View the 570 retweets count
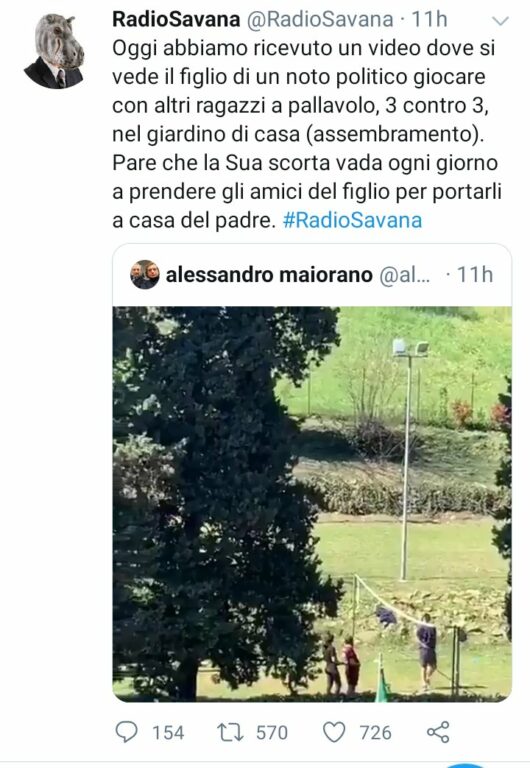The width and height of the screenshot is (530, 768). 272,733
